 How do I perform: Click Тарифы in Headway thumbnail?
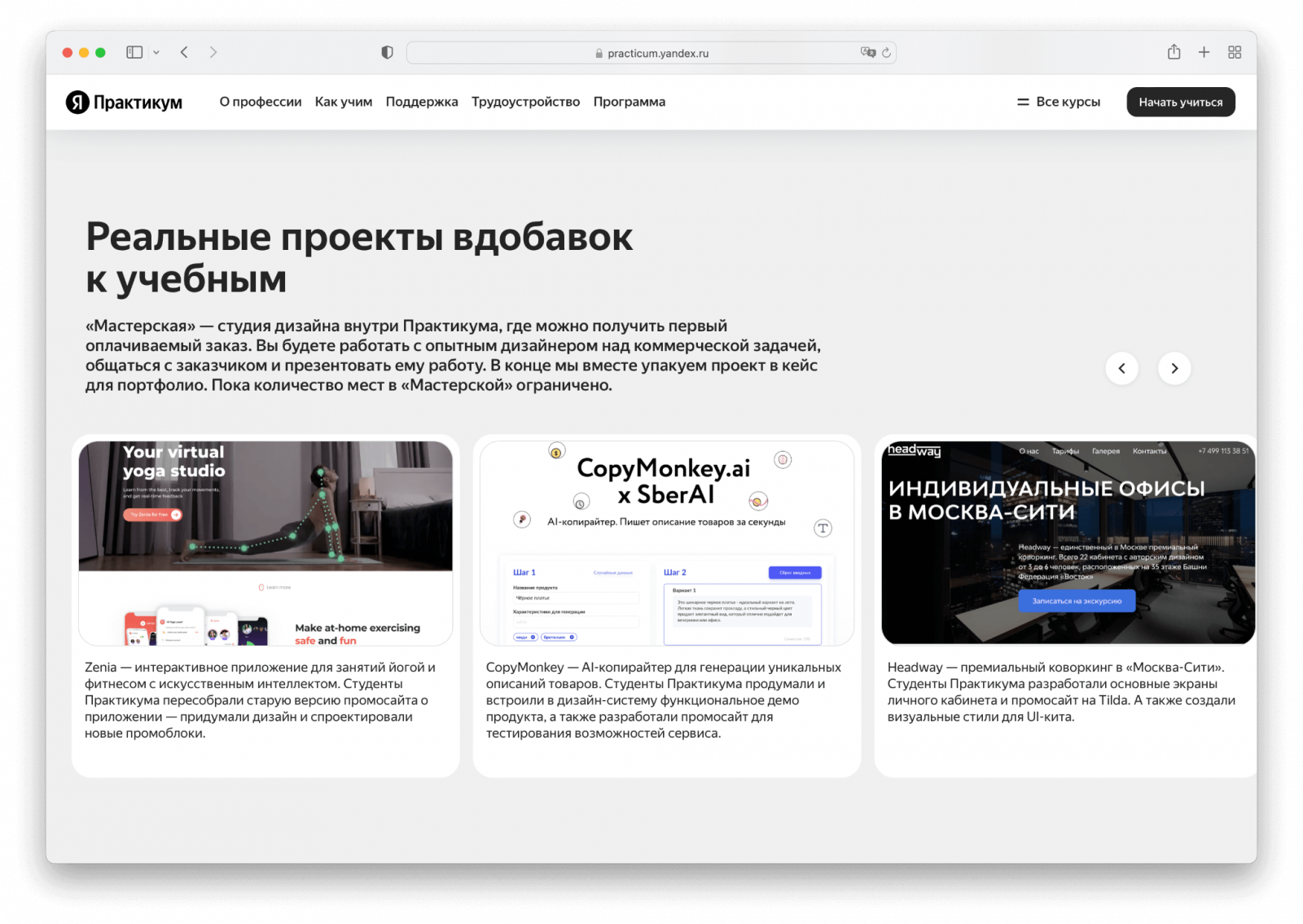1065,451
